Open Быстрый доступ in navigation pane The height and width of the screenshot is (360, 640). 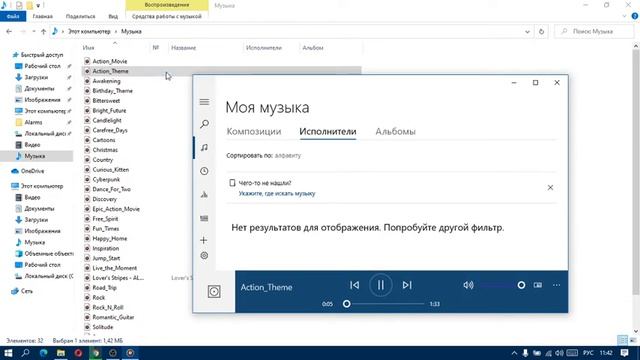coord(42,55)
